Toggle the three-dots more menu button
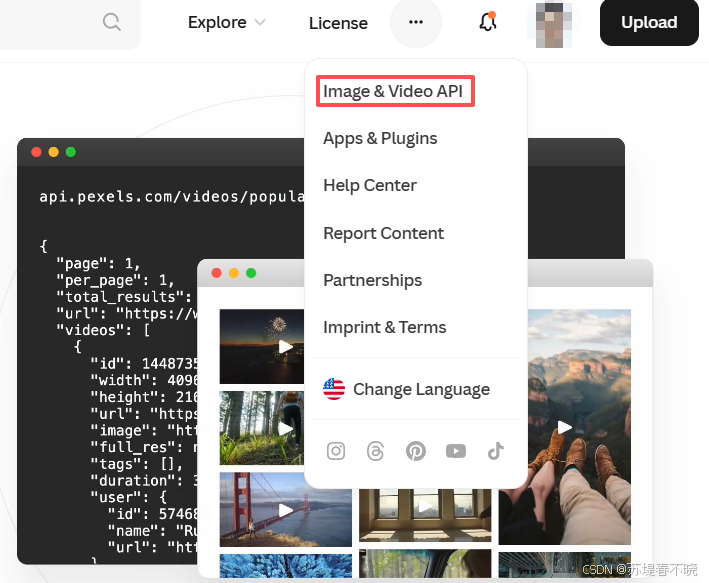 pos(416,22)
